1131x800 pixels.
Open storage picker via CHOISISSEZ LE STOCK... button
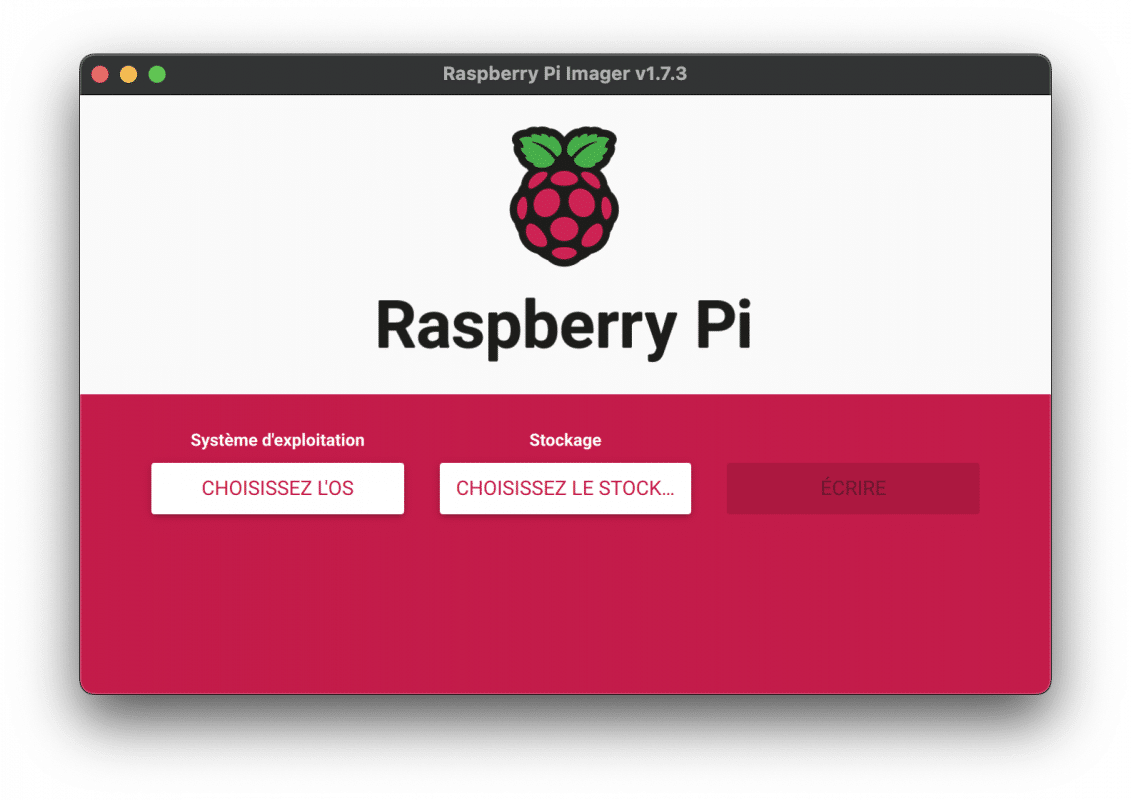coord(565,488)
